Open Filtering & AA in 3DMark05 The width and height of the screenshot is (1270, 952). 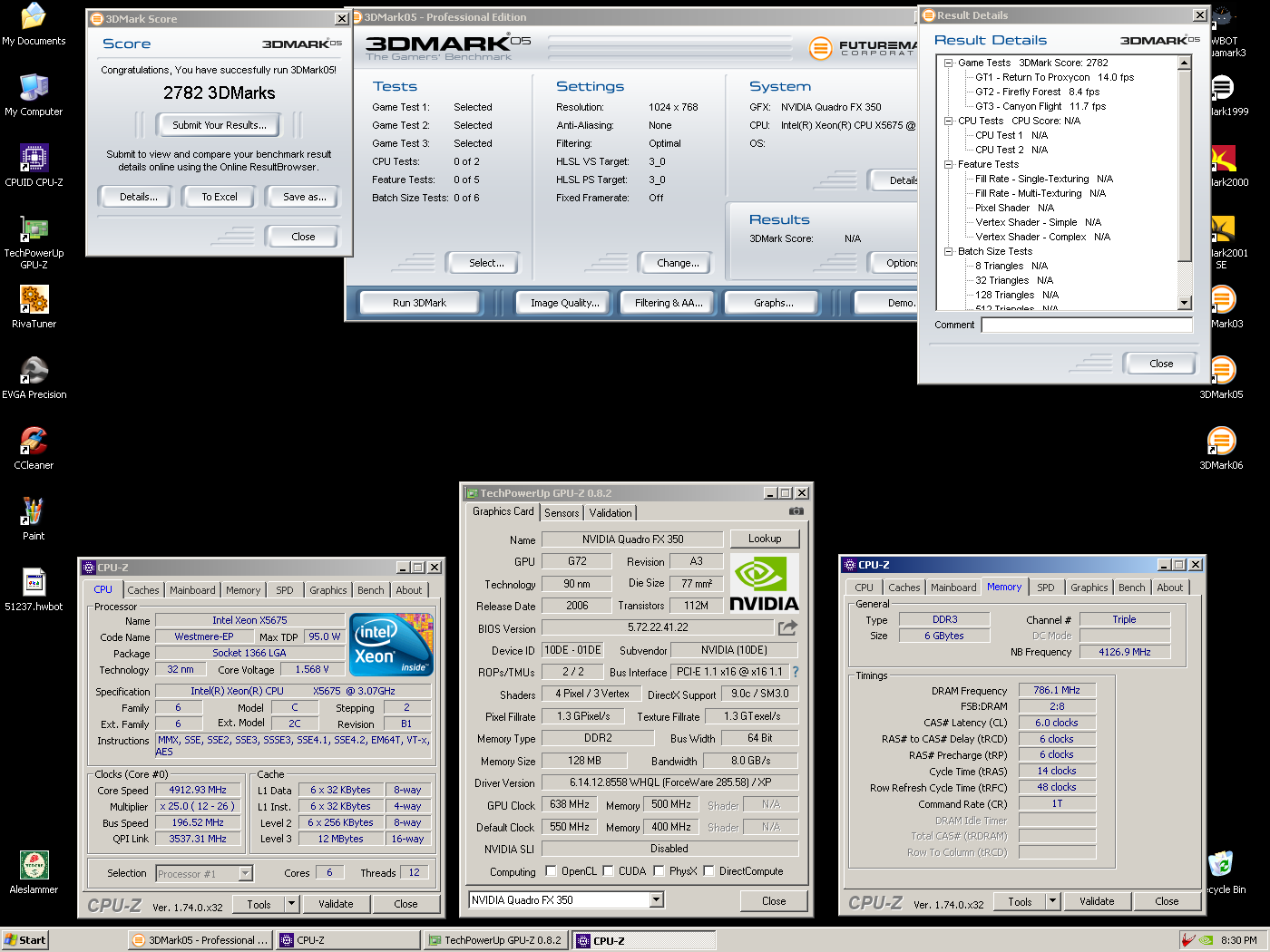pos(669,303)
